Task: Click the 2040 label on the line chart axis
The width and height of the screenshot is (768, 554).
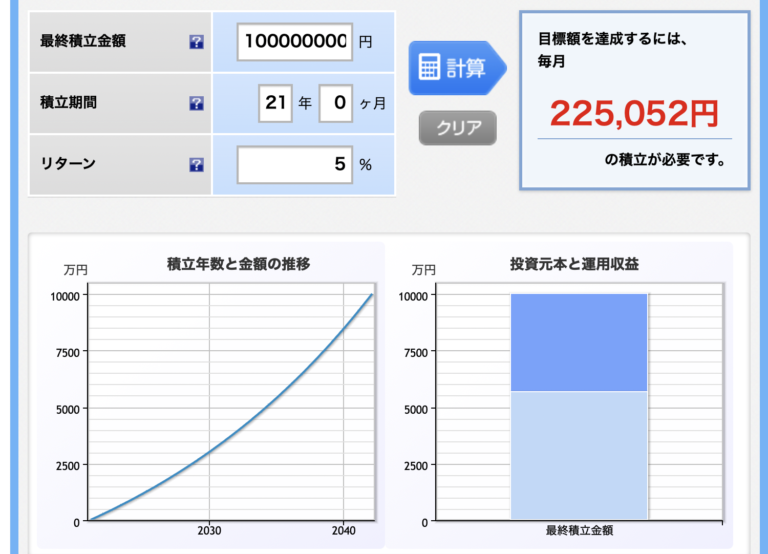Action: click(343, 531)
